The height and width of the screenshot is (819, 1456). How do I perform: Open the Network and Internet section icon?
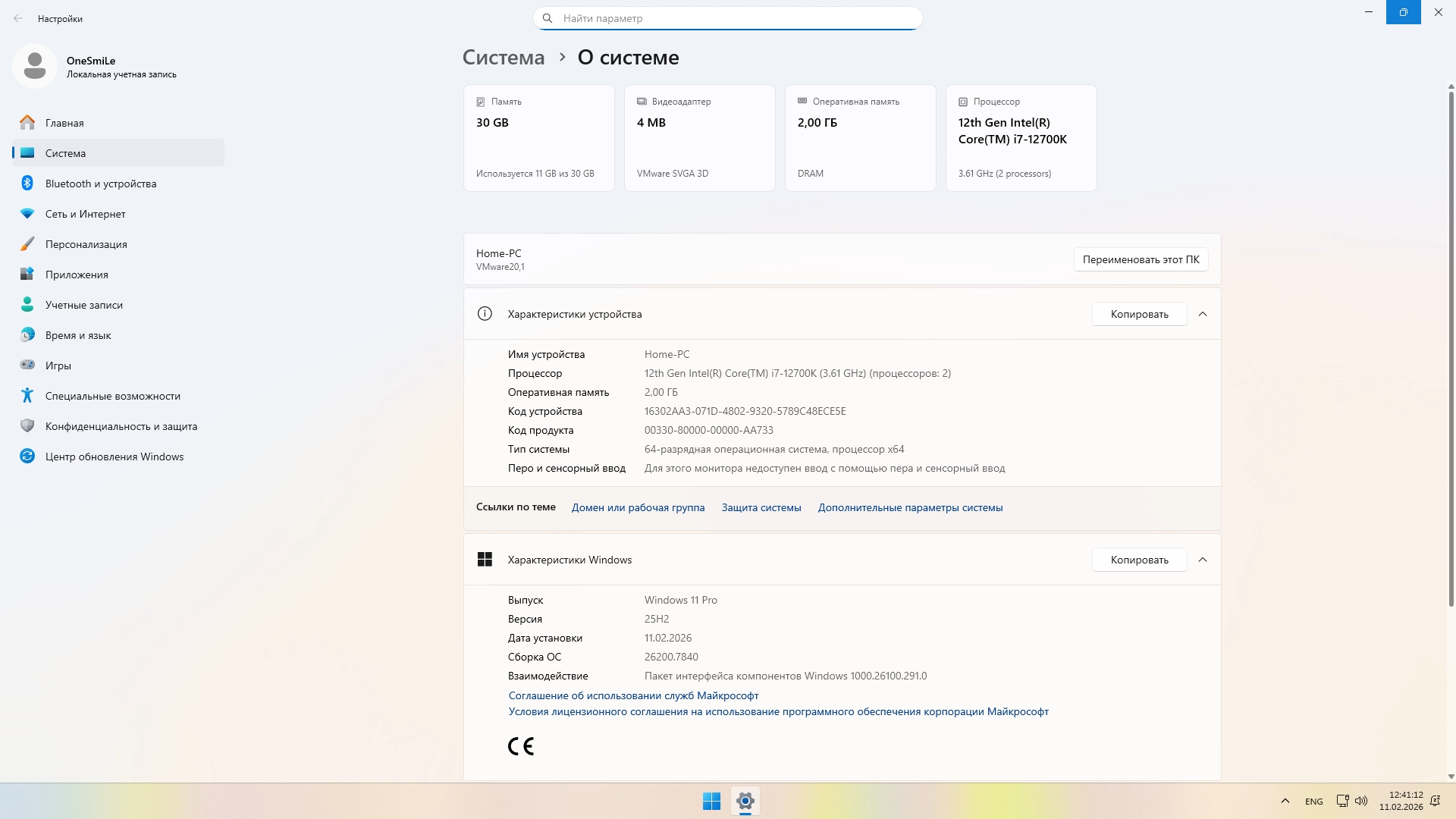click(27, 214)
